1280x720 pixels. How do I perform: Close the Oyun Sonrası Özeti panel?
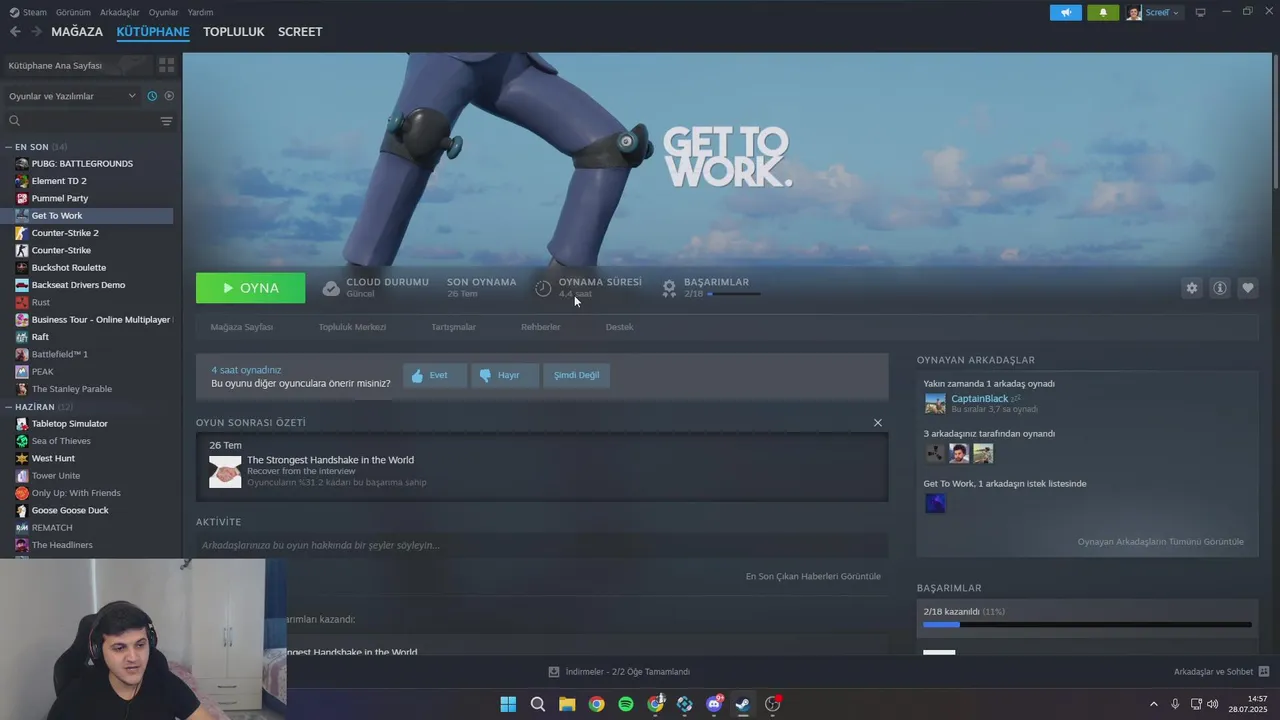click(x=878, y=423)
